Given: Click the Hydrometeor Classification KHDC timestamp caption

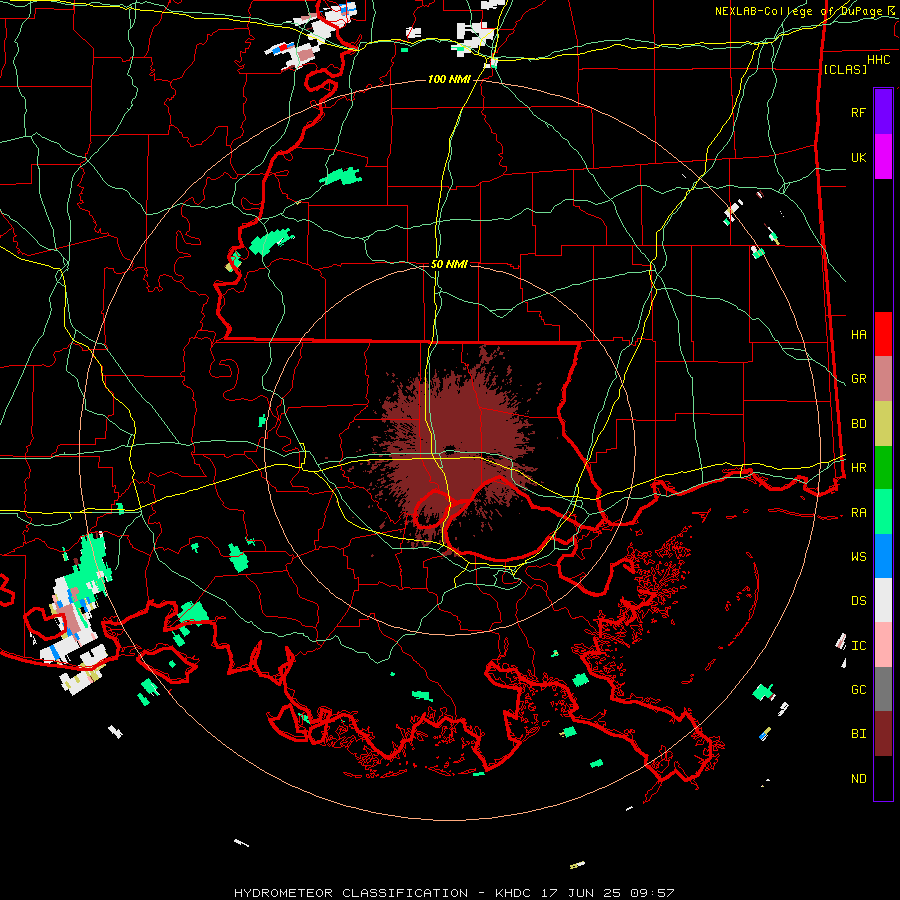Looking at the screenshot, I should [x=454, y=893].
